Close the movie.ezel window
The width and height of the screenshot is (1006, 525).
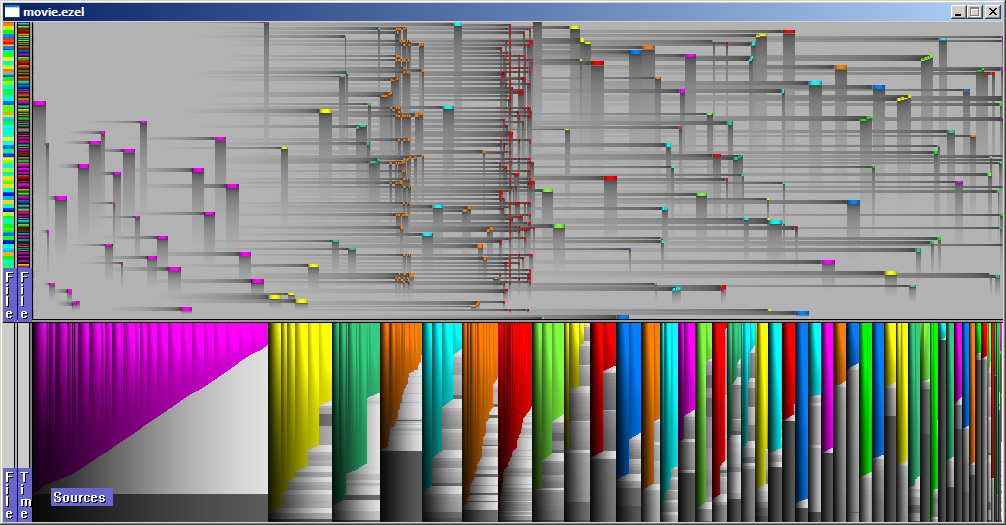pyautogui.click(x=992, y=11)
